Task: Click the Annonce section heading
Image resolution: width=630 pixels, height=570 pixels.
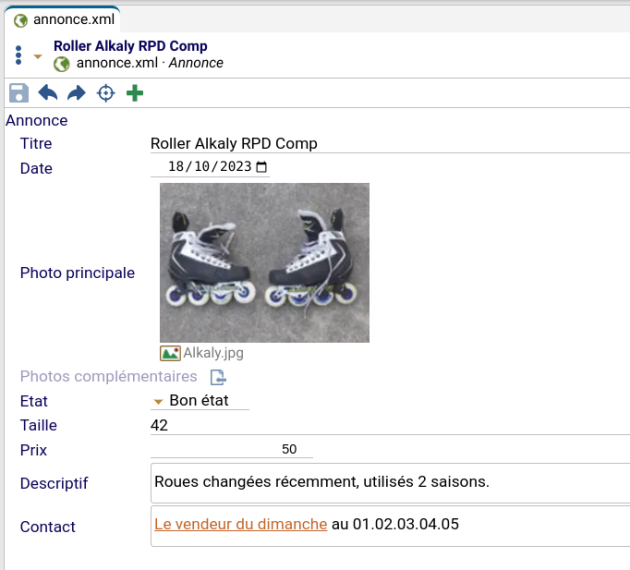Action: tap(37, 121)
